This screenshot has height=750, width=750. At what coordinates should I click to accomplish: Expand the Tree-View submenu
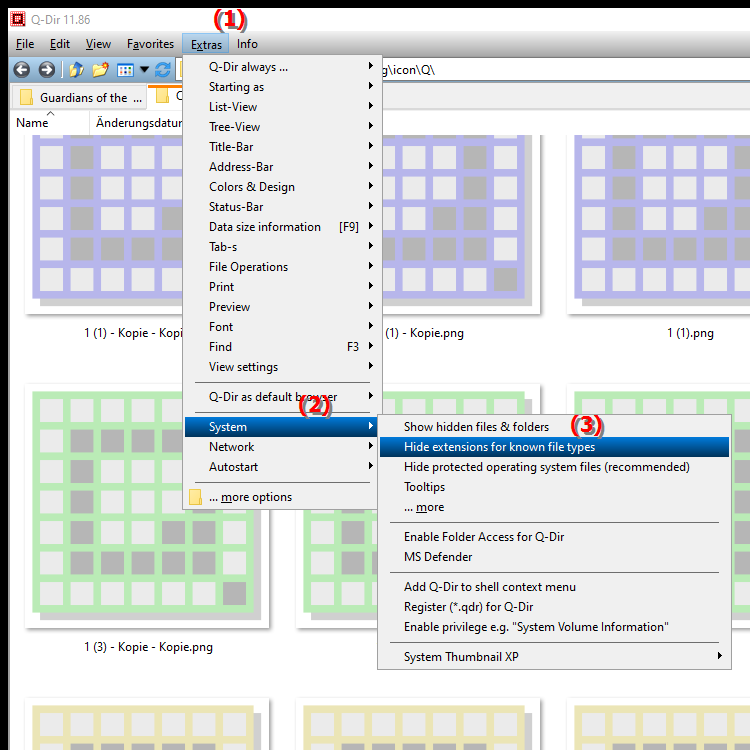[x=284, y=127]
